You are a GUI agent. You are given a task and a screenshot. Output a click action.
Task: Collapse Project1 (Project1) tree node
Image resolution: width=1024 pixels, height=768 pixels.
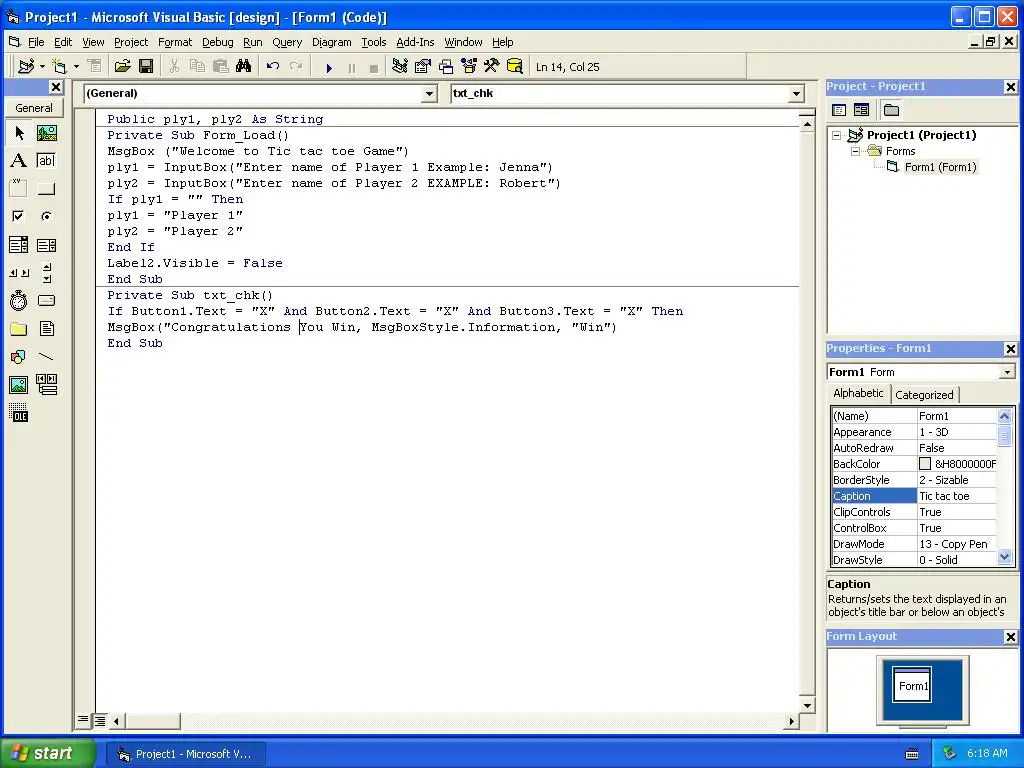(x=837, y=135)
